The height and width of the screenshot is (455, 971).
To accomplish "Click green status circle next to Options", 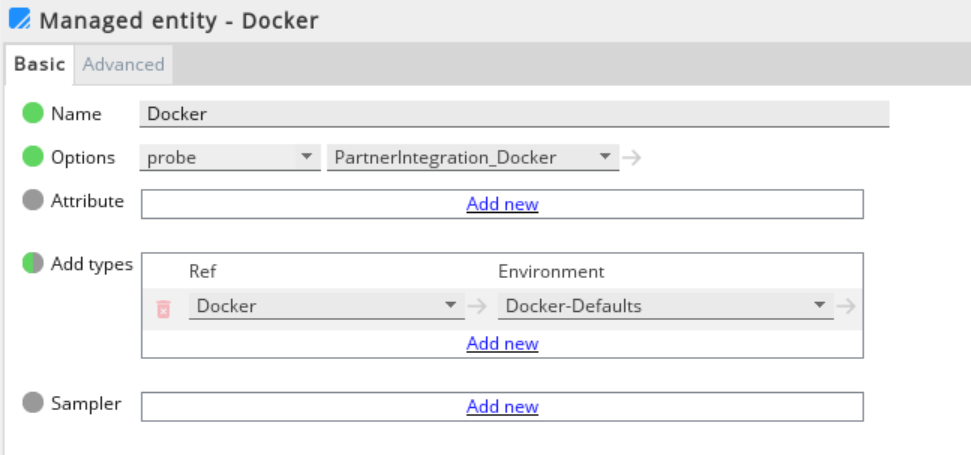I will pos(33,157).
